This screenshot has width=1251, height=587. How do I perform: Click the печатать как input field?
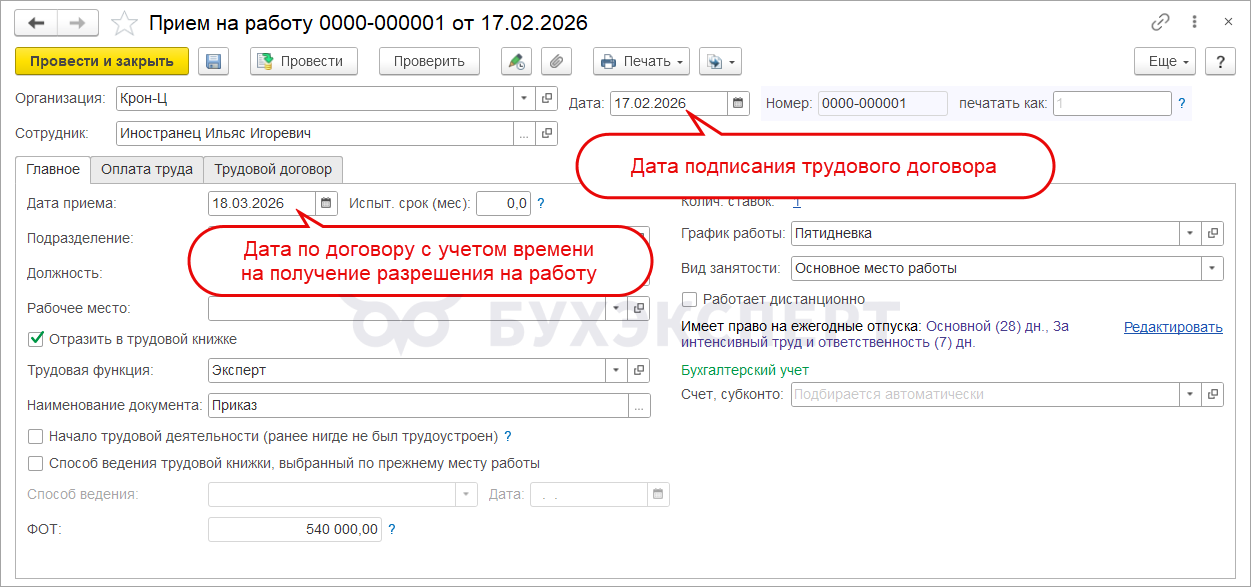(x=1112, y=103)
